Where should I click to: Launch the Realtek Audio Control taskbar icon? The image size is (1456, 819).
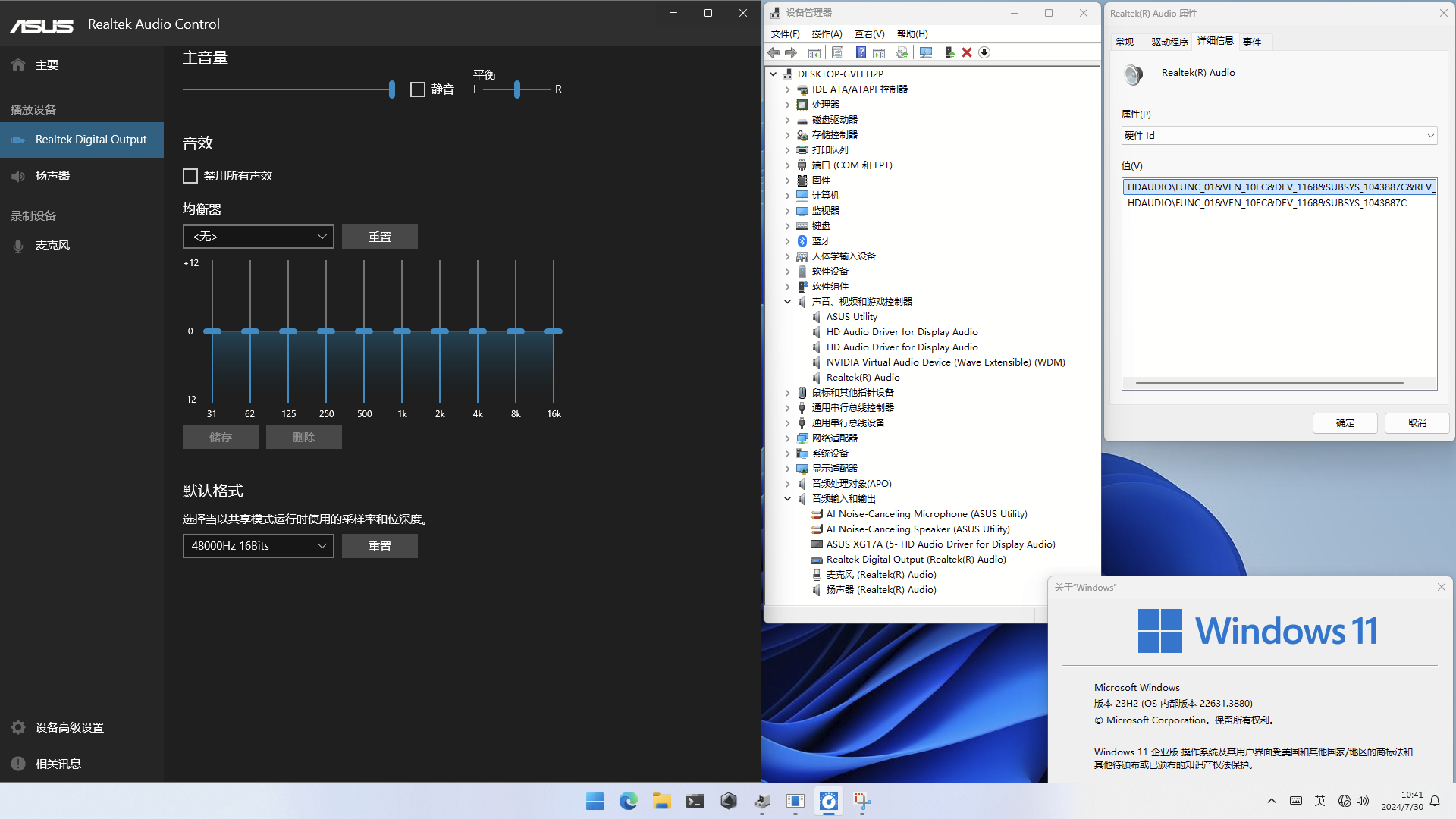(828, 801)
